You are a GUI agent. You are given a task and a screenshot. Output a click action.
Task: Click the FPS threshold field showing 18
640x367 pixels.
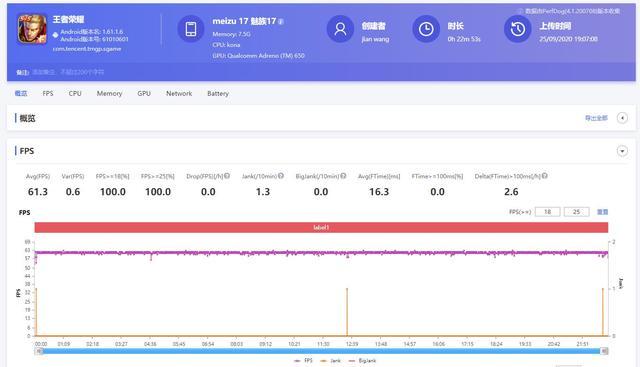coord(547,212)
